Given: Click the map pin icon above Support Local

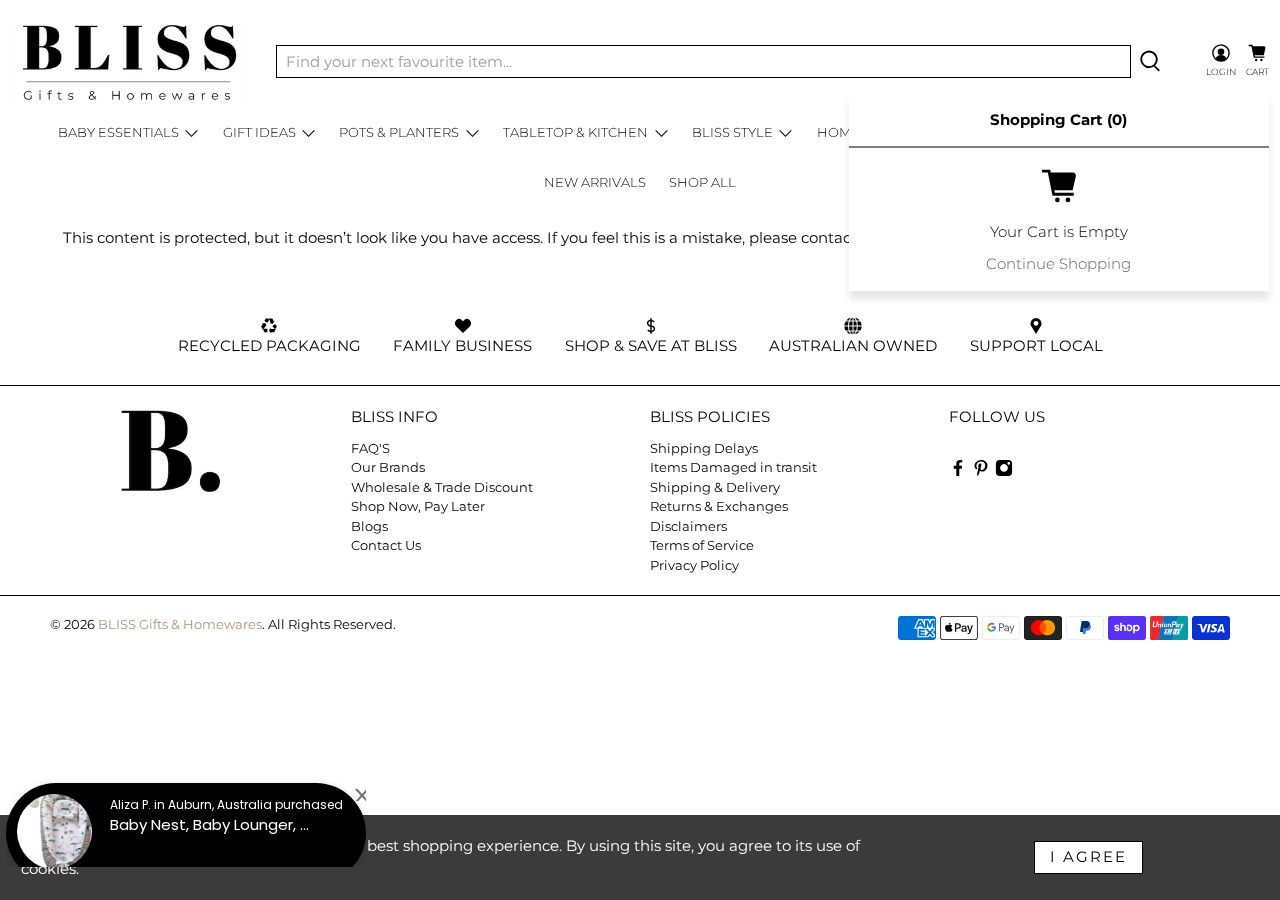Looking at the screenshot, I should 1036,325.
